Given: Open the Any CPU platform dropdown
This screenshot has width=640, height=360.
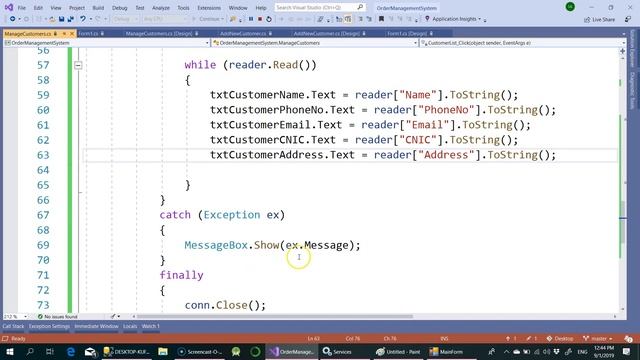Looking at the screenshot, I should (x=165, y=19).
